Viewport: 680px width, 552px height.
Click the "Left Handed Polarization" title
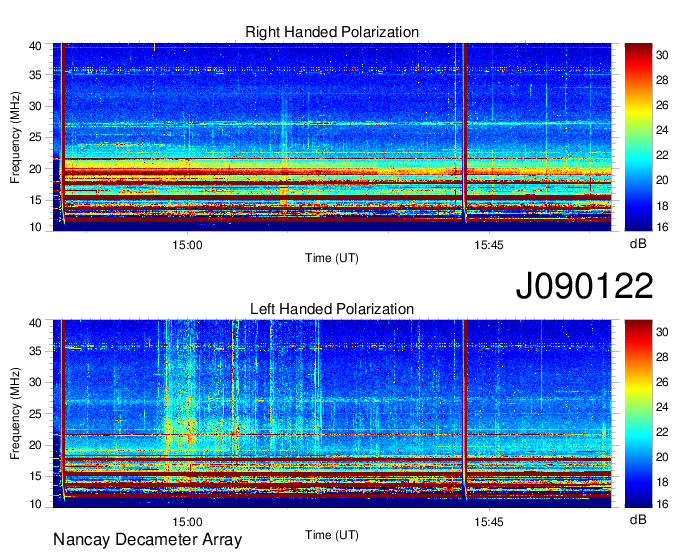pyautogui.click(x=332, y=309)
